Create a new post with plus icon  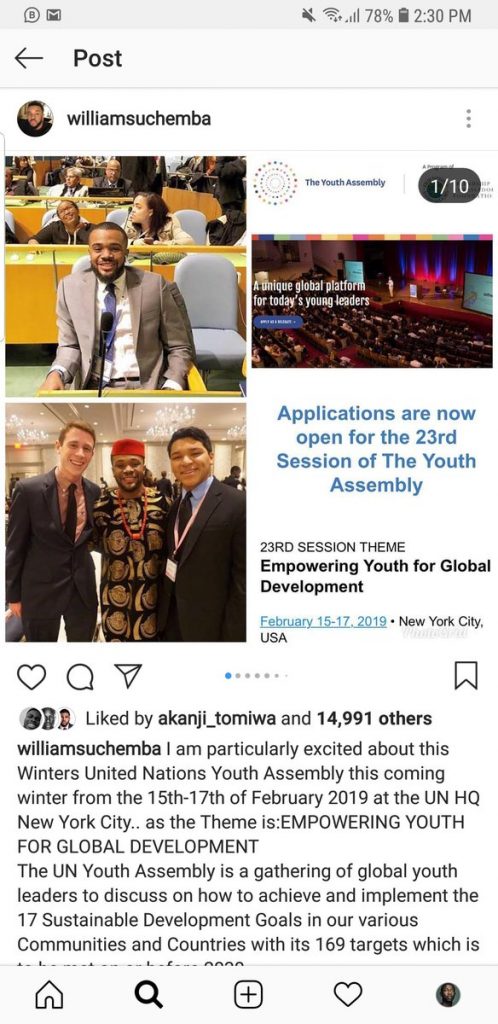click(248, 995)
